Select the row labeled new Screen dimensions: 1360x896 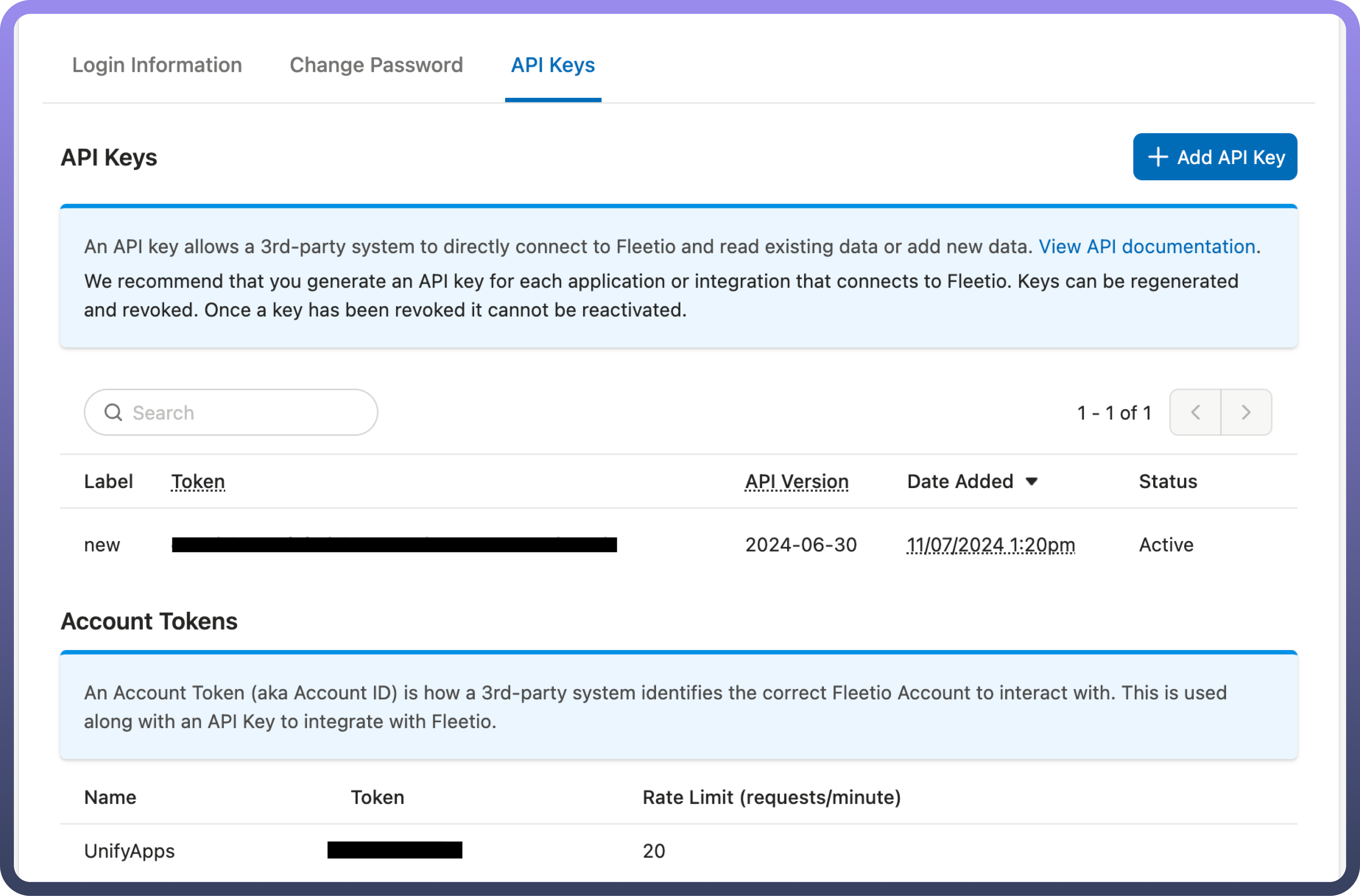point(102,545)
